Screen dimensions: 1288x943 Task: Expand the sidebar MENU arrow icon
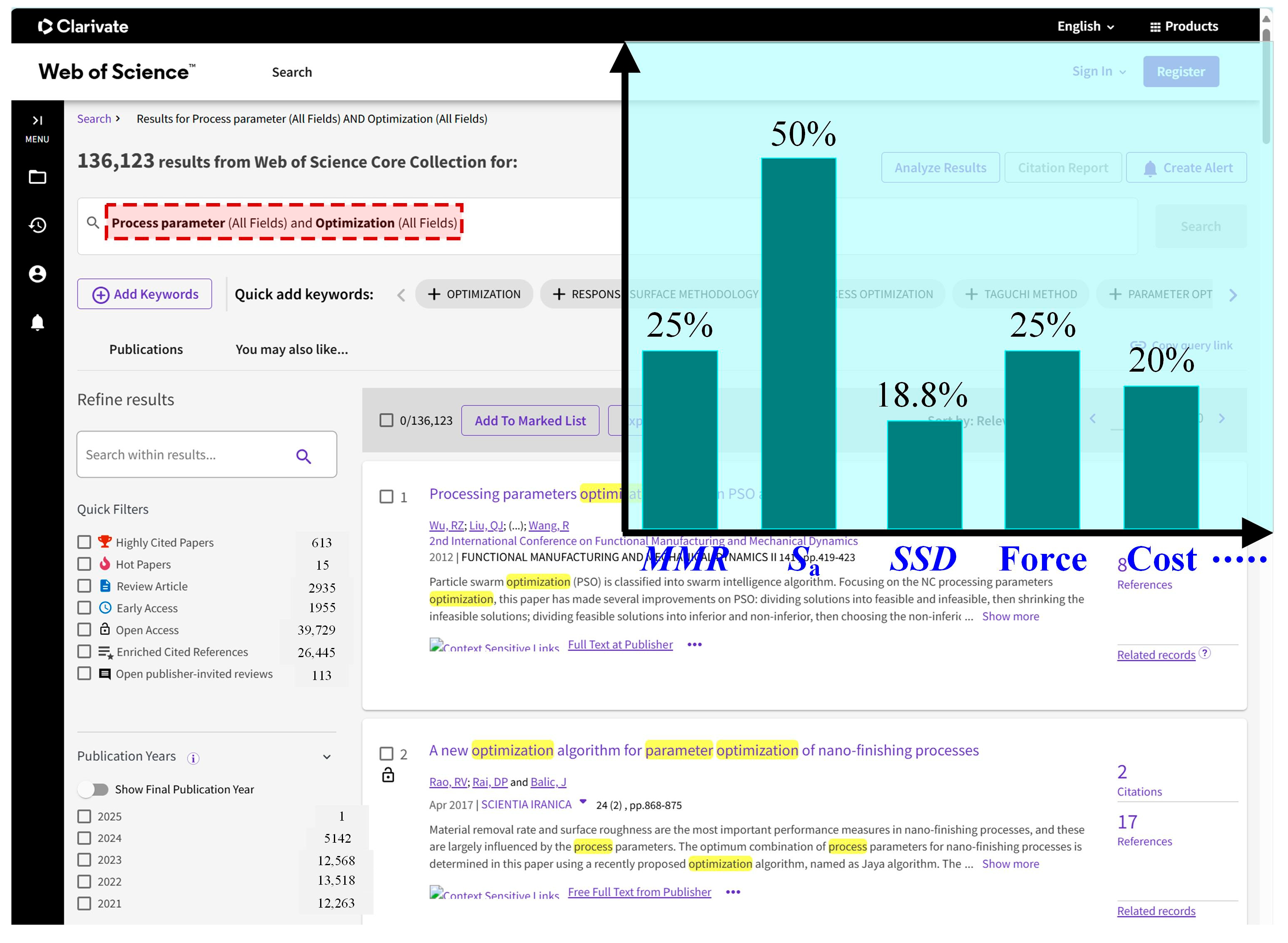pyautogui.click(x=37, y=120)
